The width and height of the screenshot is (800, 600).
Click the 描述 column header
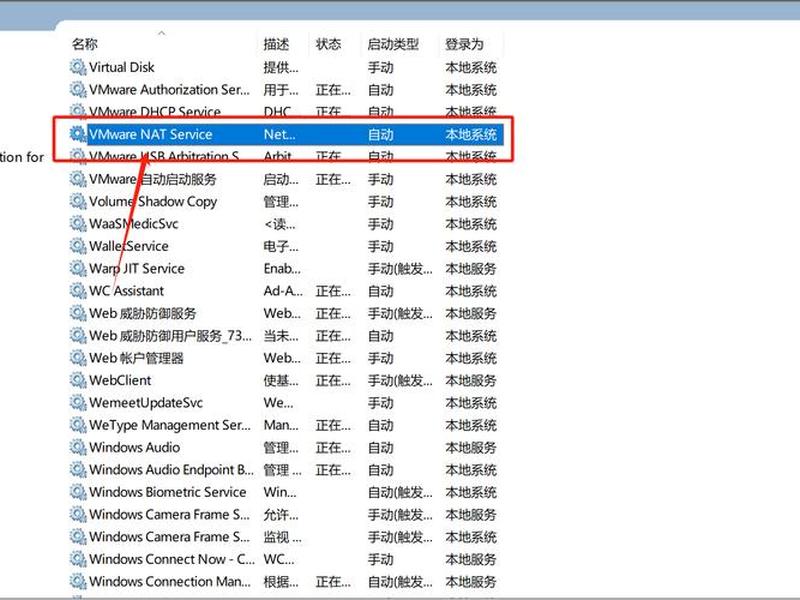pos(276,44)
